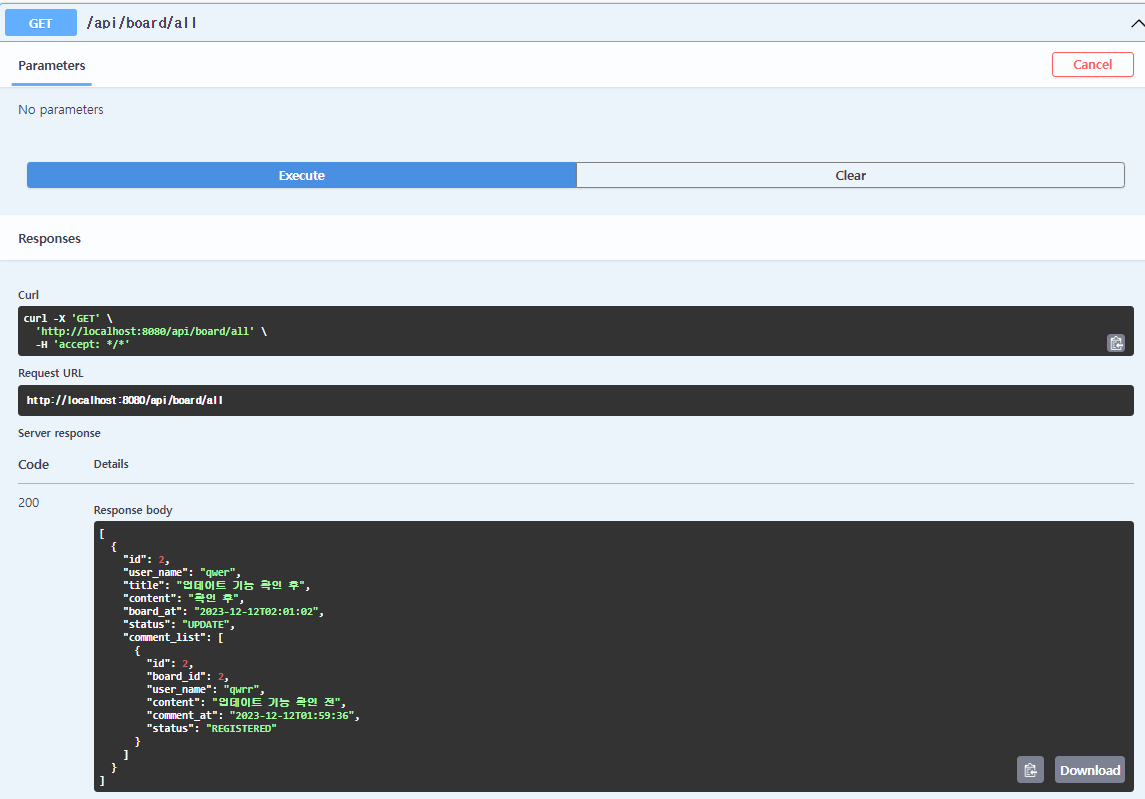Click the "No parameters" text
The height and width of the screenshot is (799, 1145).
tap(61, 110)
